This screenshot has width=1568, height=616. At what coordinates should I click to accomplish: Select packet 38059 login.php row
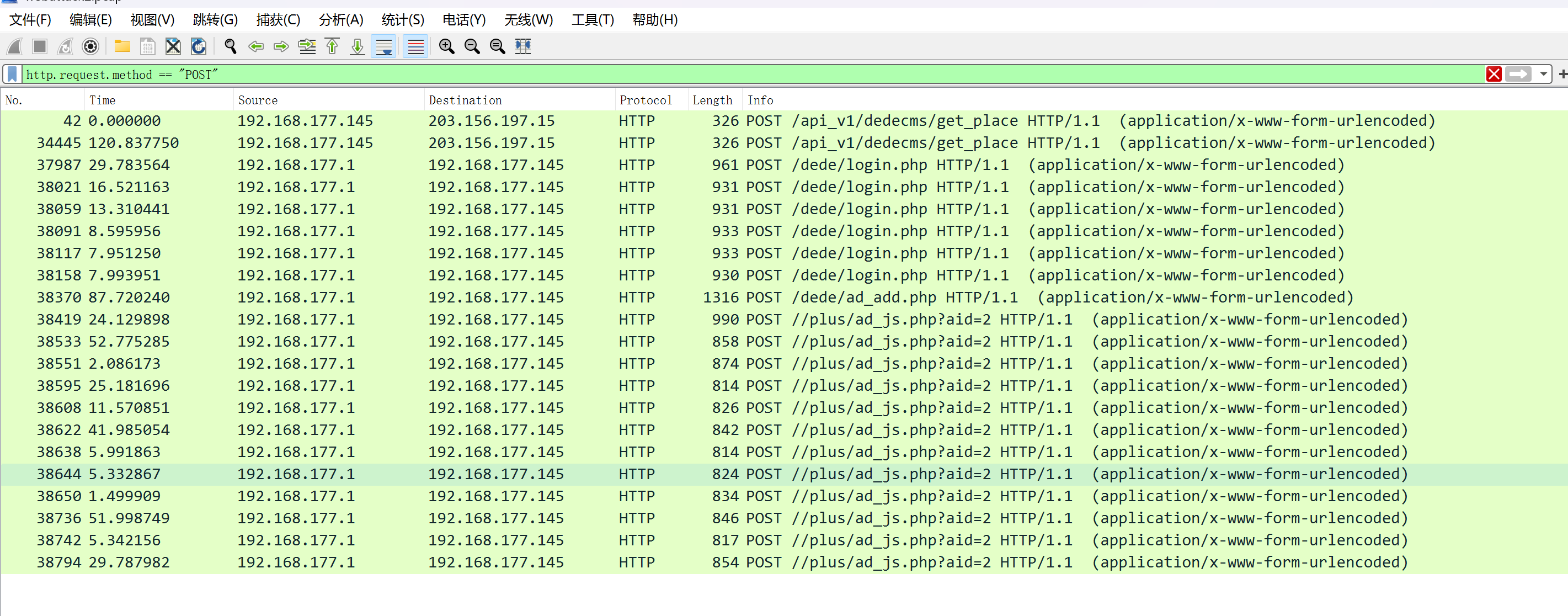tap(784, 209)
